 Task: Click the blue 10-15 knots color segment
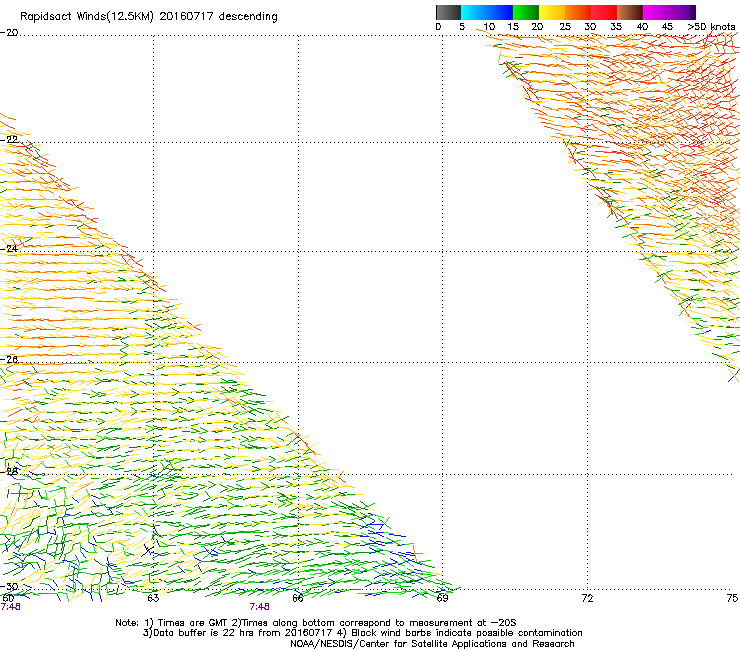pyautogui.click(x=500, y=12)
